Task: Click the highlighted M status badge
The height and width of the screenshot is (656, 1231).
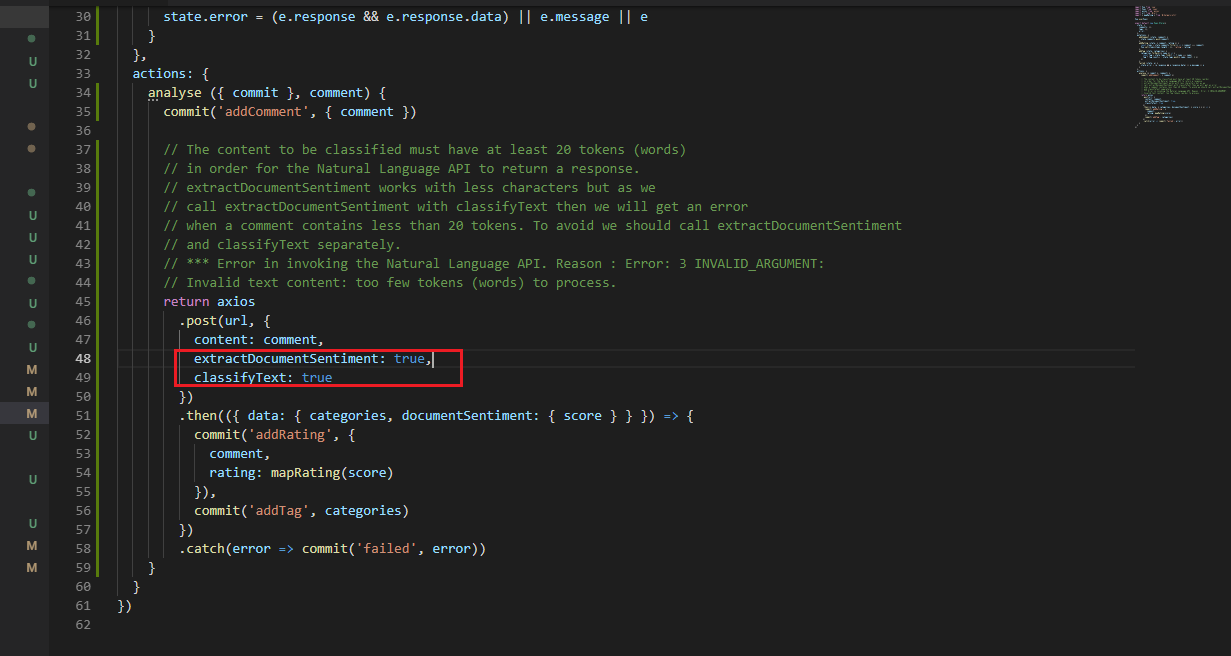Action: tap(32, 414)
